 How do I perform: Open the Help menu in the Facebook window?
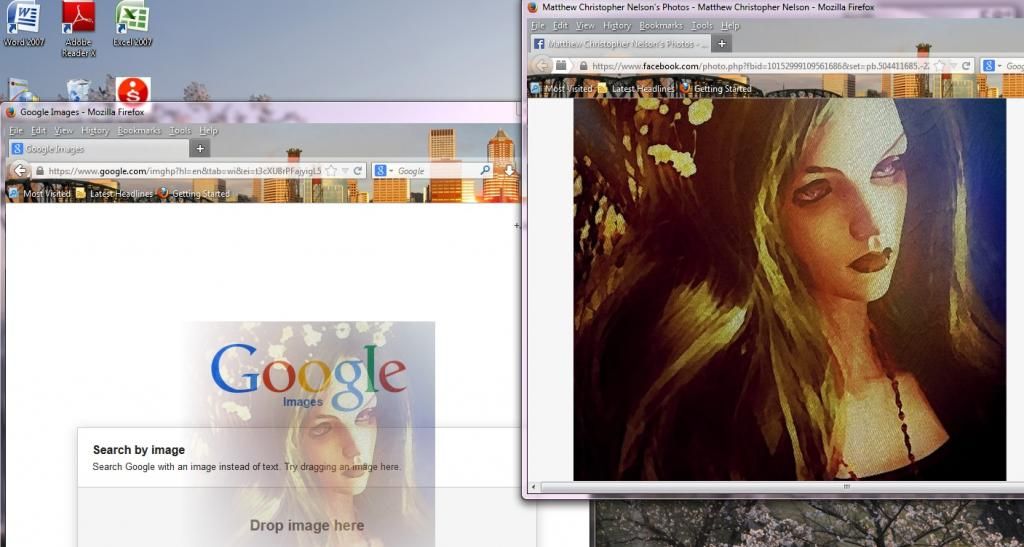[730, 25]
